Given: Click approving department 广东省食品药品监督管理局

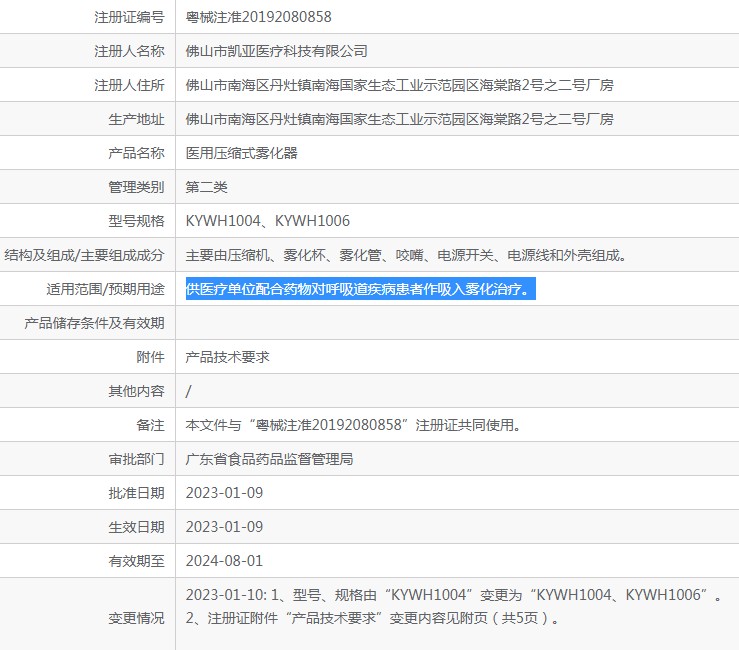Looking at the screenshot, I should click(269, 459).
